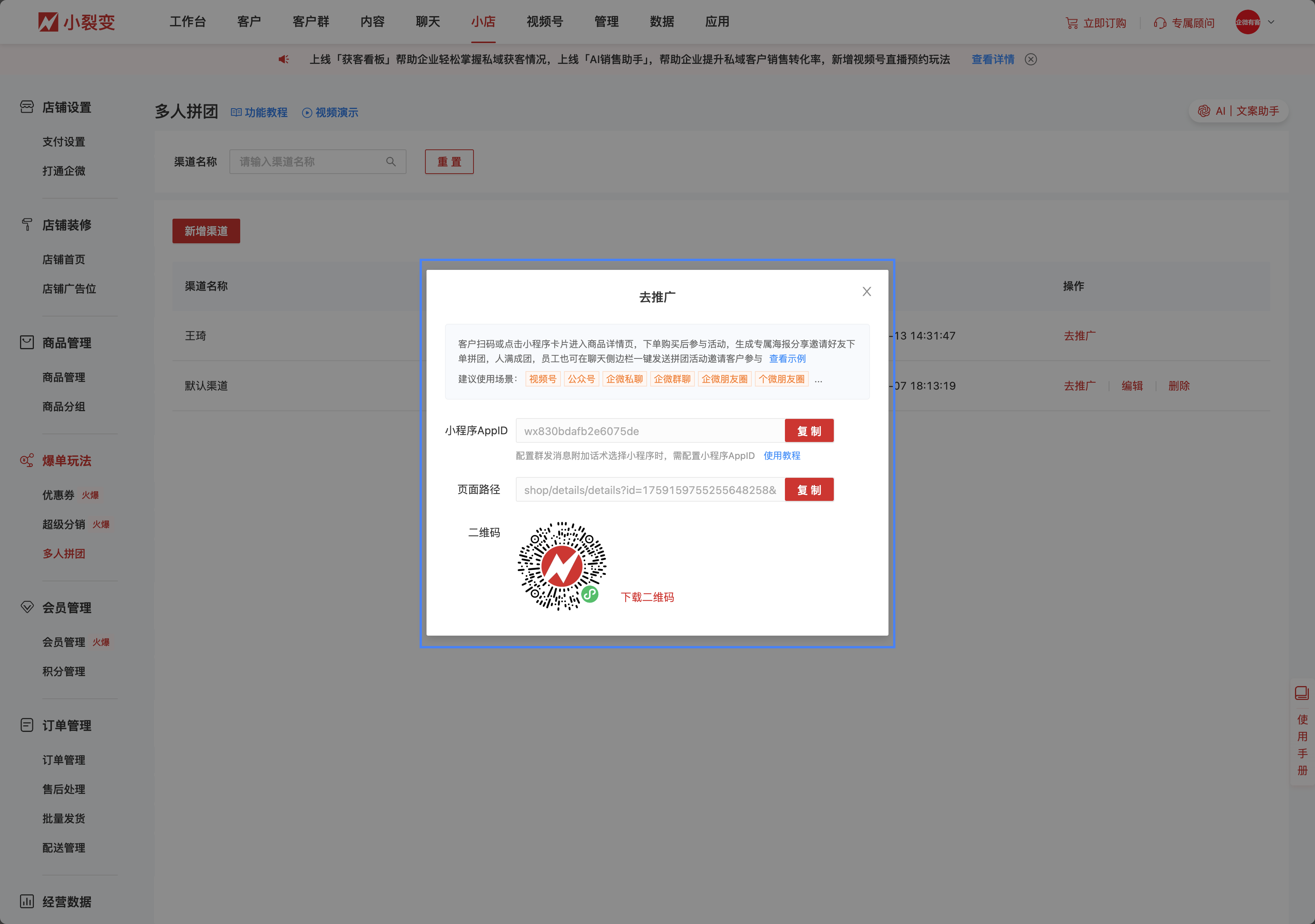Switch to 视频号 top tab
This screenshot has width=1315, height=924.
pyautogui.click(x=545, y=22)
